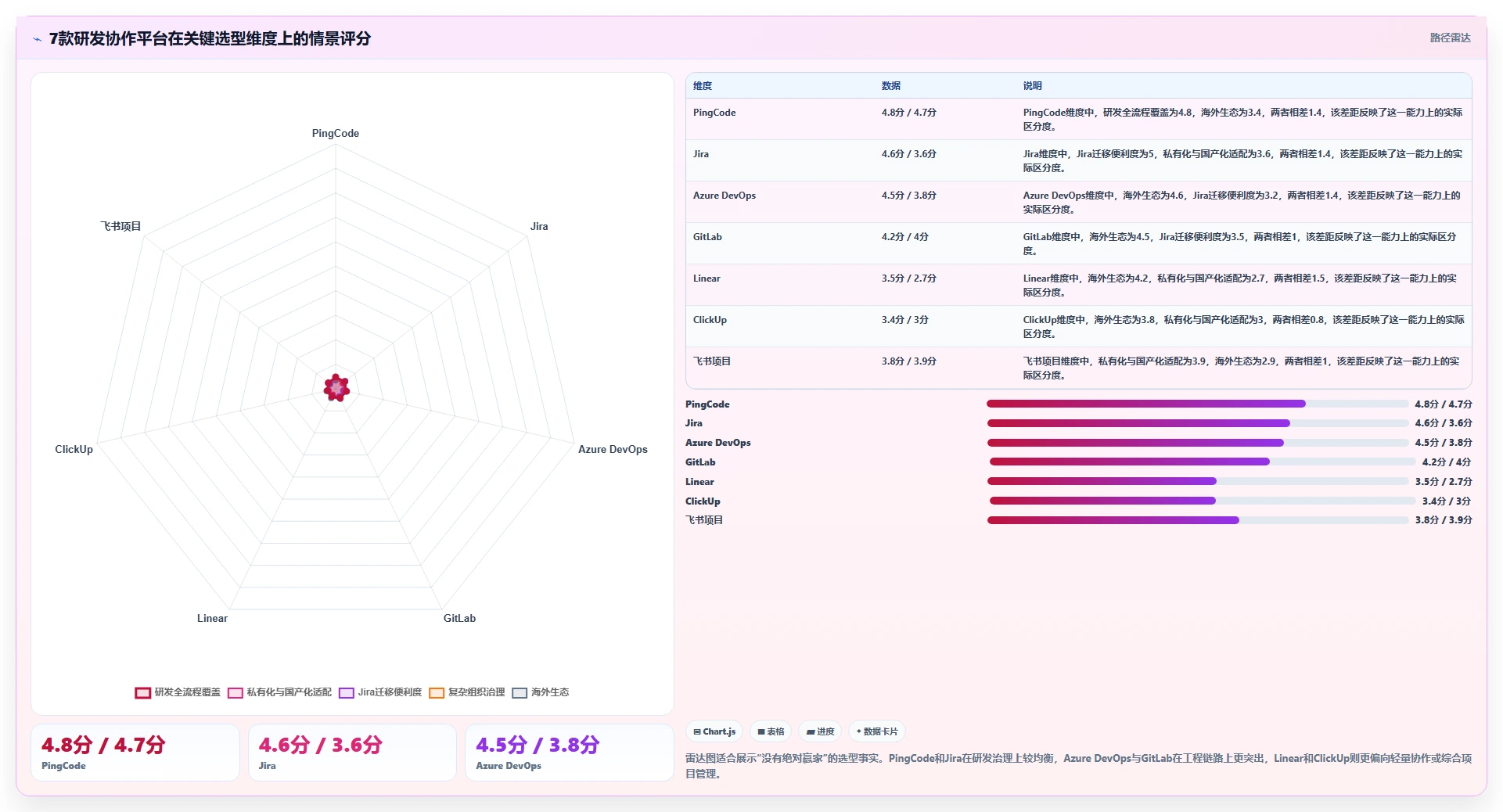Click the ClickUp axis label on the radar
Image resolution: width=1503 pixels, height=812 pixels.
pos(74,450)
